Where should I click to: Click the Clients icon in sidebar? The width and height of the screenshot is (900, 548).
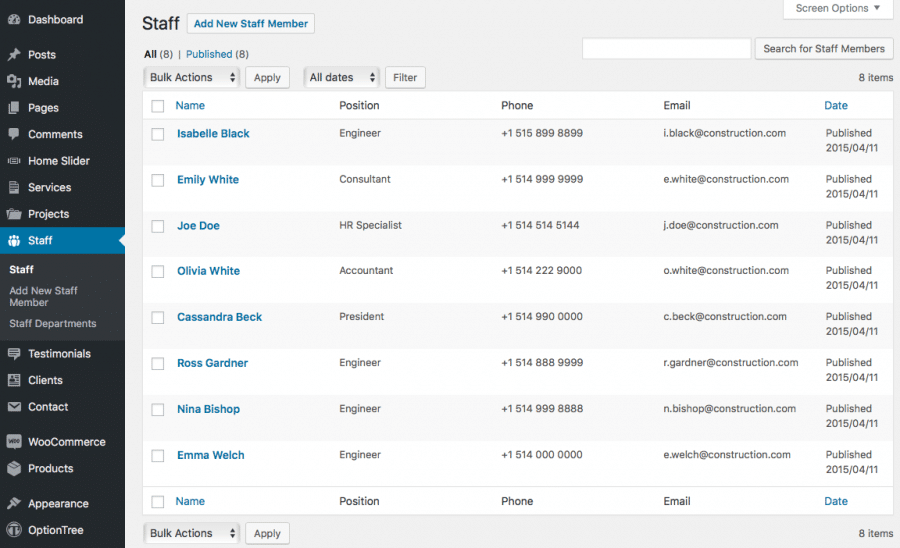14,380
